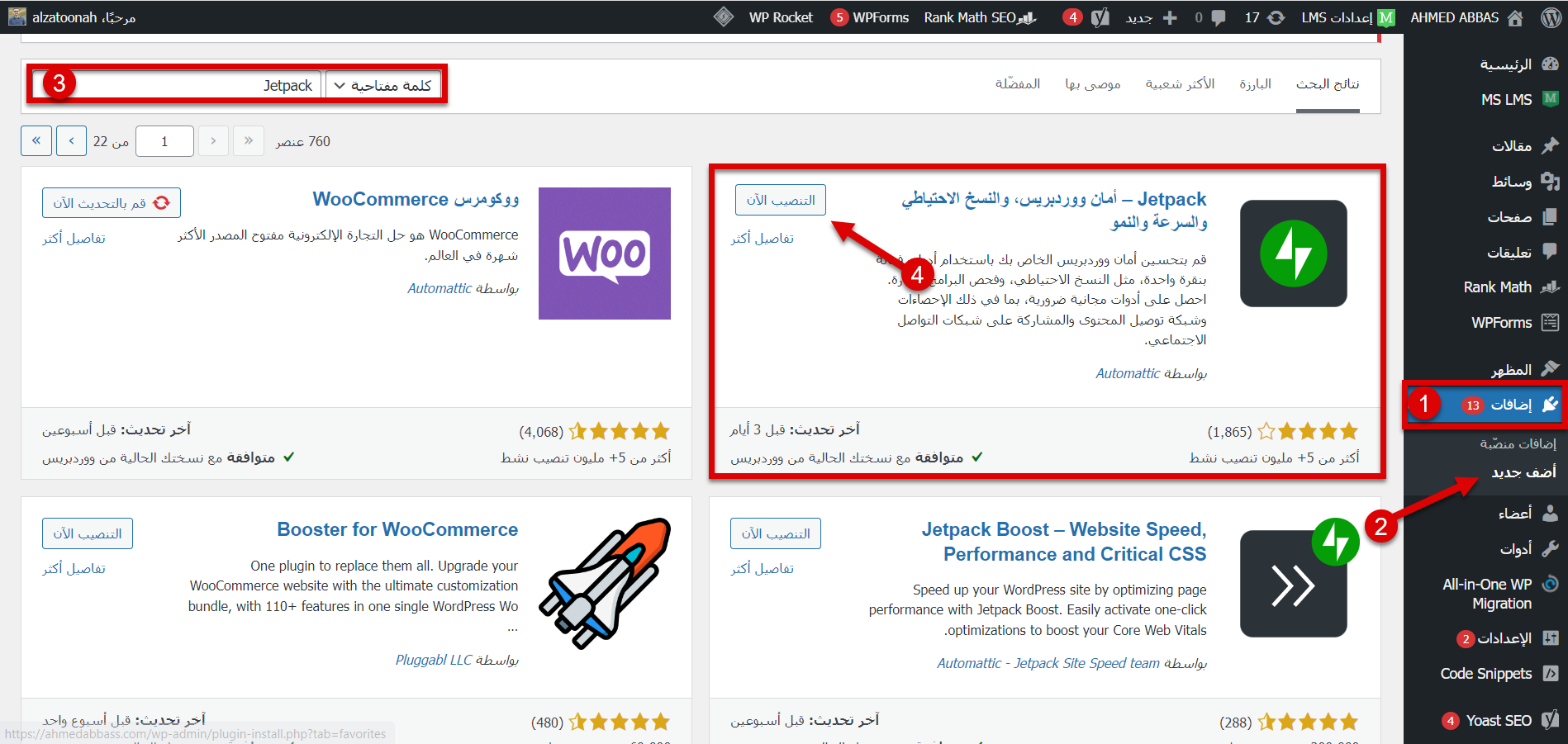Screen dimensions: 1568x744
Task: Click the Booster for WooCommerce rocket icon
Action: point(604,583)
